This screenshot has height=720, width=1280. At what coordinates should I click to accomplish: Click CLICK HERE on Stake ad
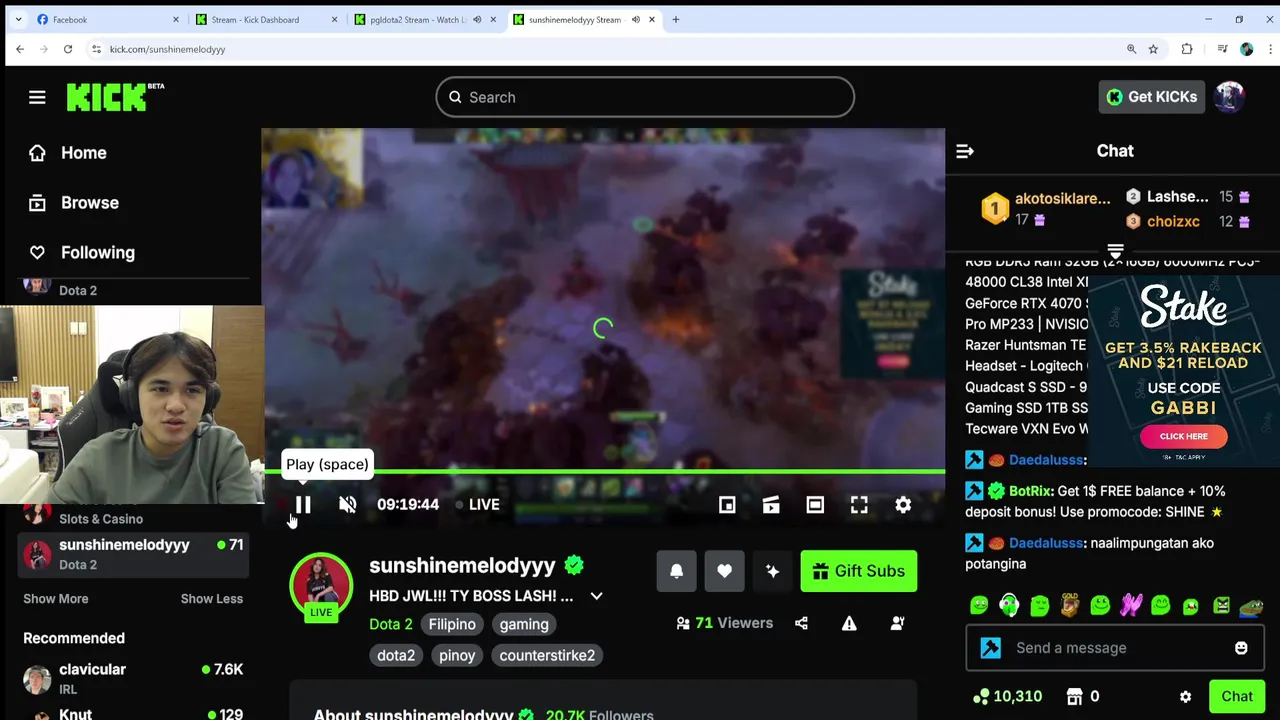(x=1183, y=436)
